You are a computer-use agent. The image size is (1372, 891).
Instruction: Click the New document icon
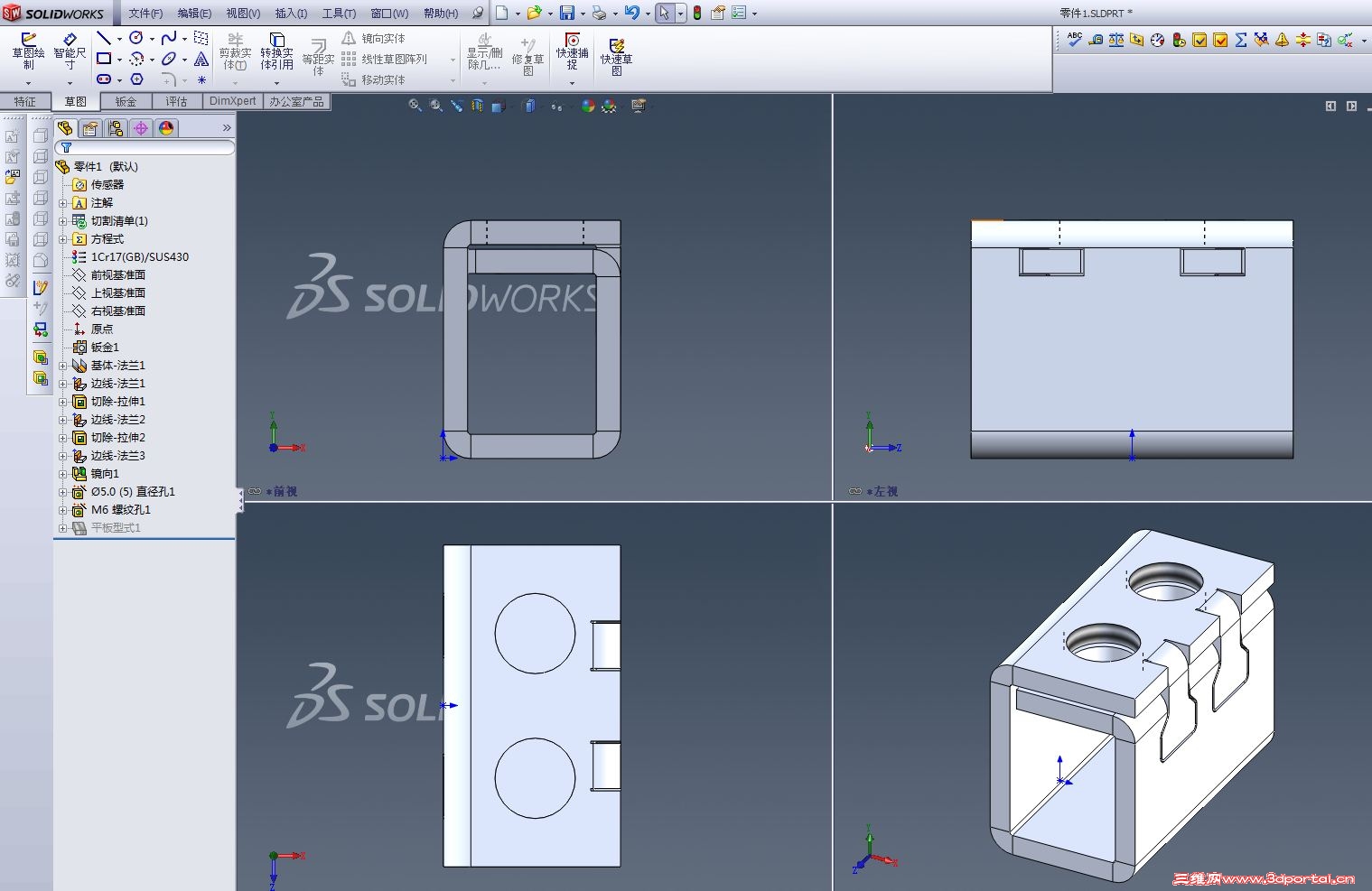pyautogui.click(x=502, y=13)
